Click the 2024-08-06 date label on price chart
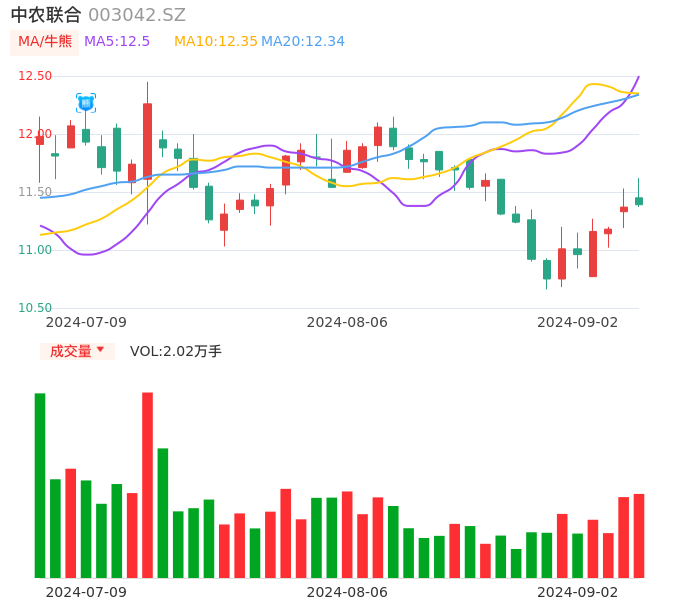 click(x=347, y=322)
